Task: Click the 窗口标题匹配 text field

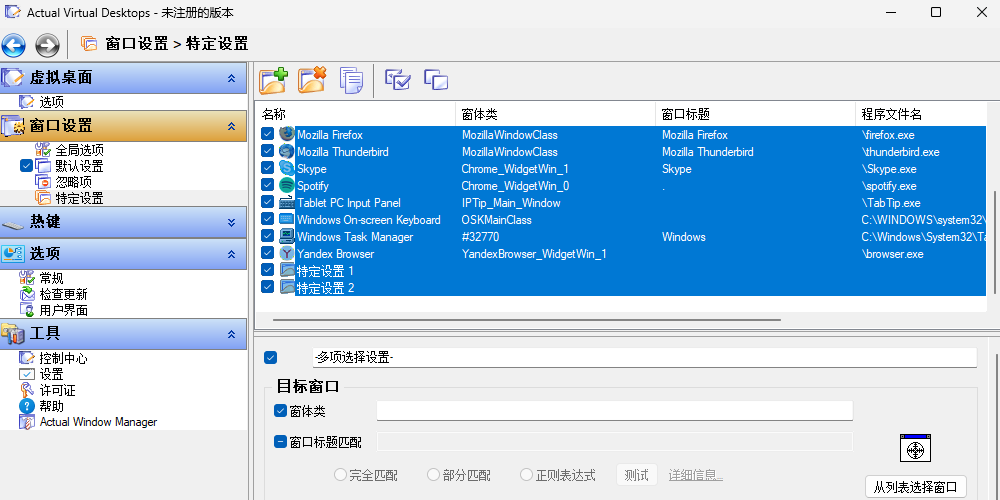Action: pyautogui.click(x=615, y=441)
